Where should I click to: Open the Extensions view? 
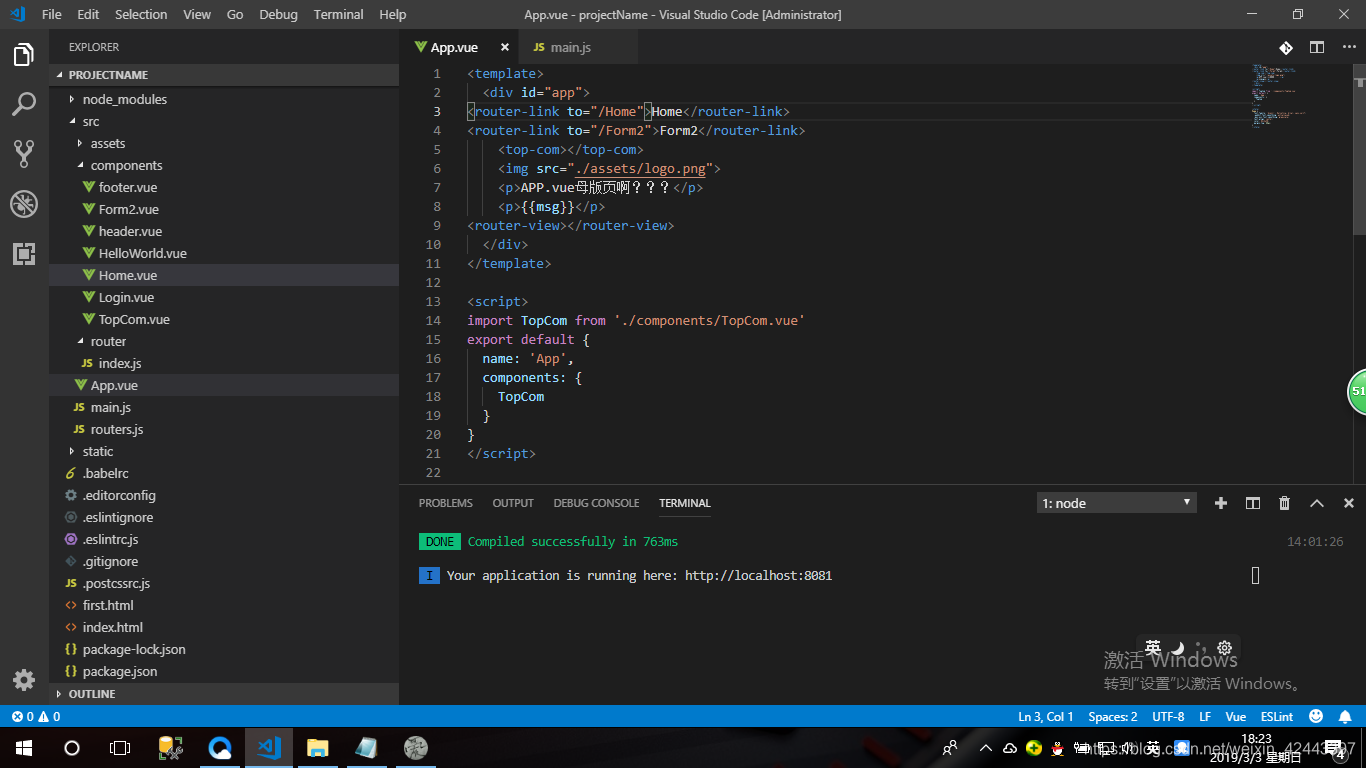coord(24,253)
